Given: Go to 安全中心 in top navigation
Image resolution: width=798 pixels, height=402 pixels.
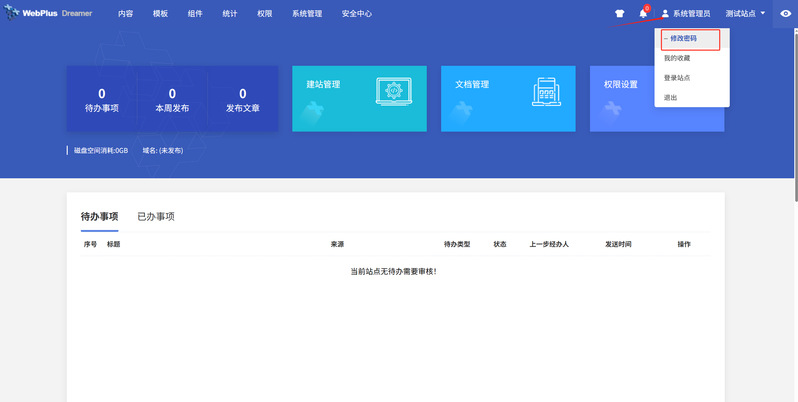Looking at the screenshot, I should pyautogui.click(x=356, y=14).
